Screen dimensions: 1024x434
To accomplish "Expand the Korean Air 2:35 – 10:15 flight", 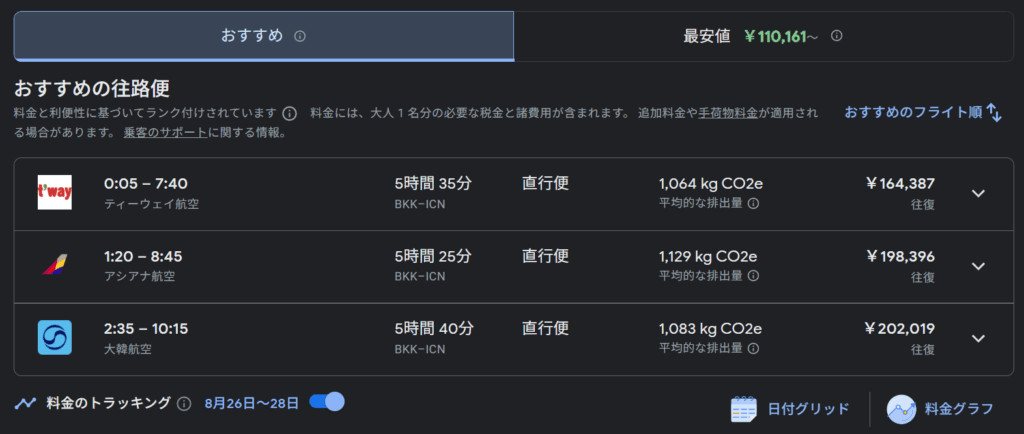I will [978, 338].
